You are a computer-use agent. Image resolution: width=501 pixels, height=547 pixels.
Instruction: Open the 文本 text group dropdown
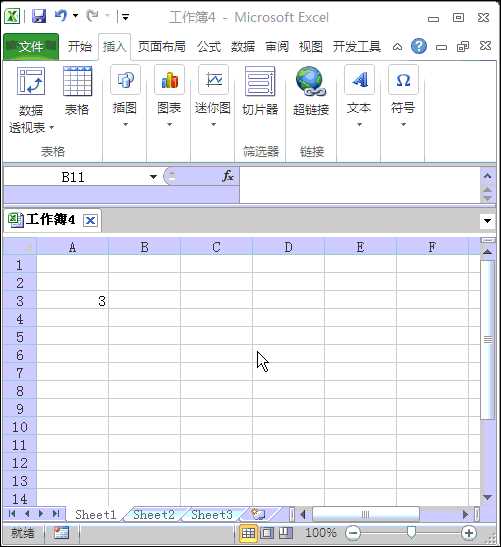359,96
